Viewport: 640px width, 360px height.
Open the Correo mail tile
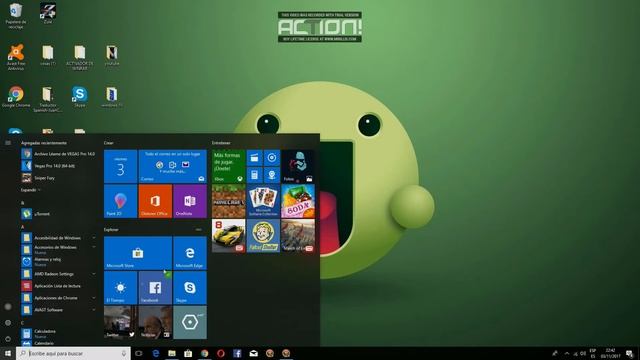tap(172, 166)
